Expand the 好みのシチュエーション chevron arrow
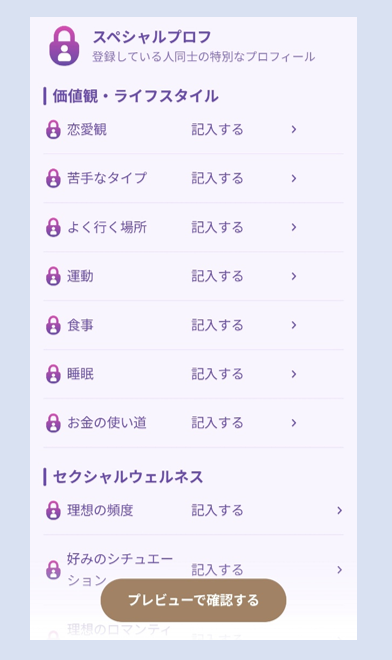 tap(339, 570)
